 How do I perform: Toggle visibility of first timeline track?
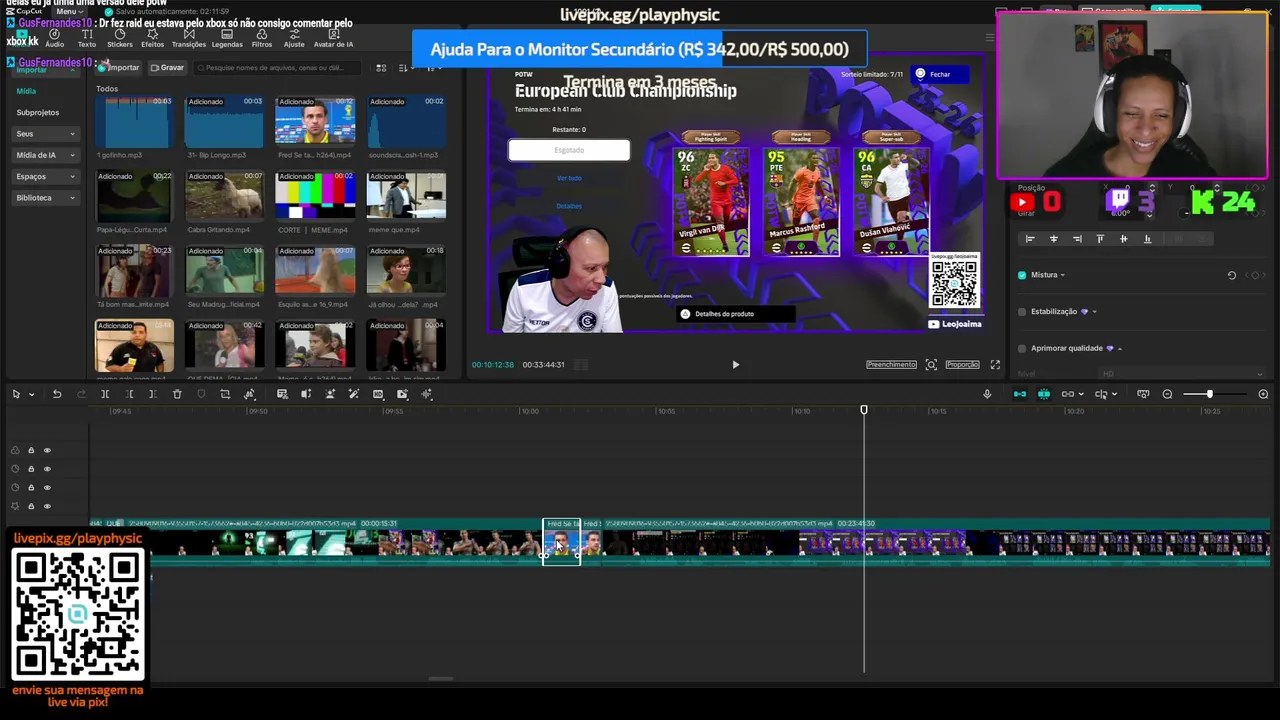(x=47, y=450)
